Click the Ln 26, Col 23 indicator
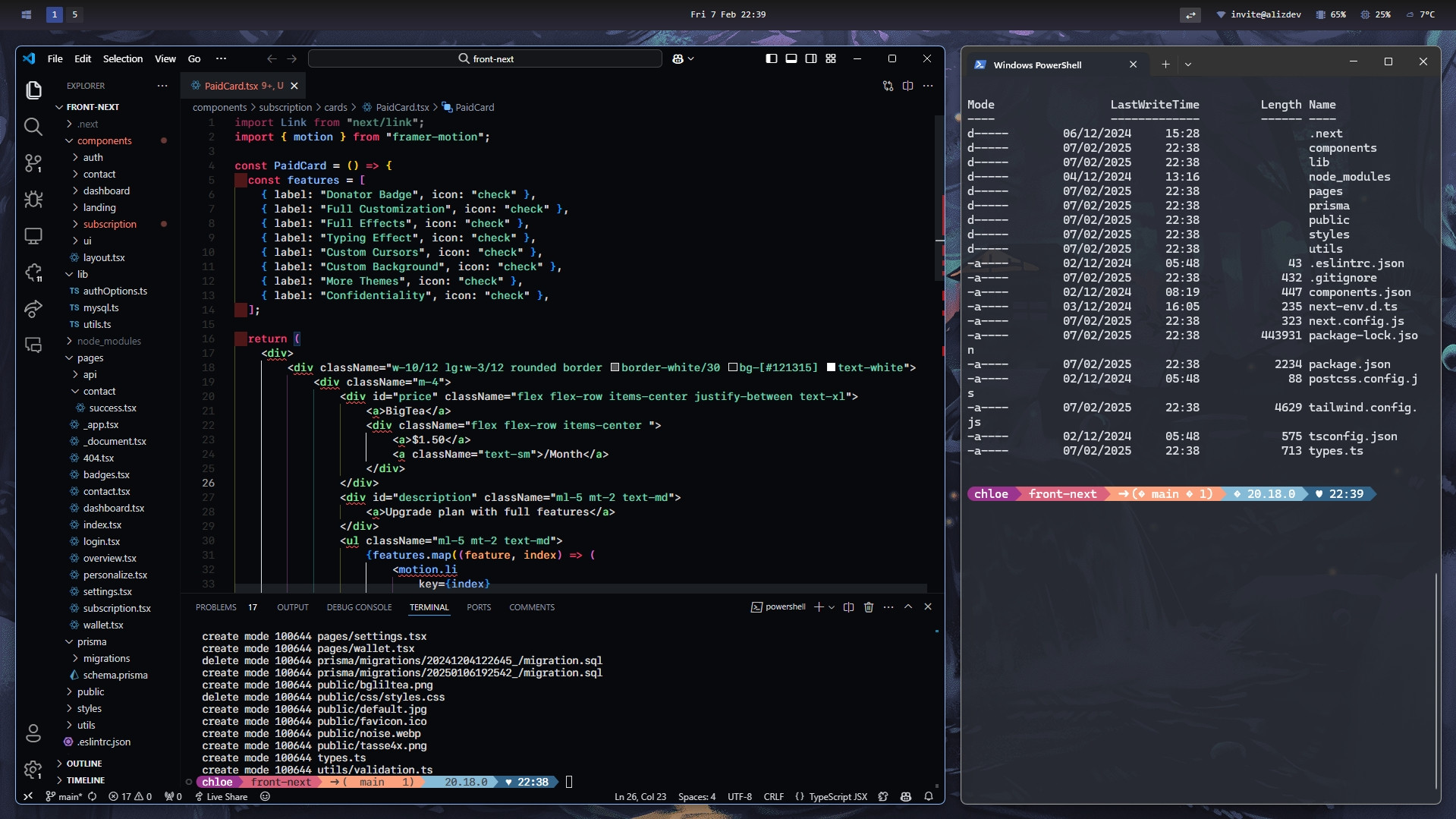1456x819 pixels. point(640,796)
